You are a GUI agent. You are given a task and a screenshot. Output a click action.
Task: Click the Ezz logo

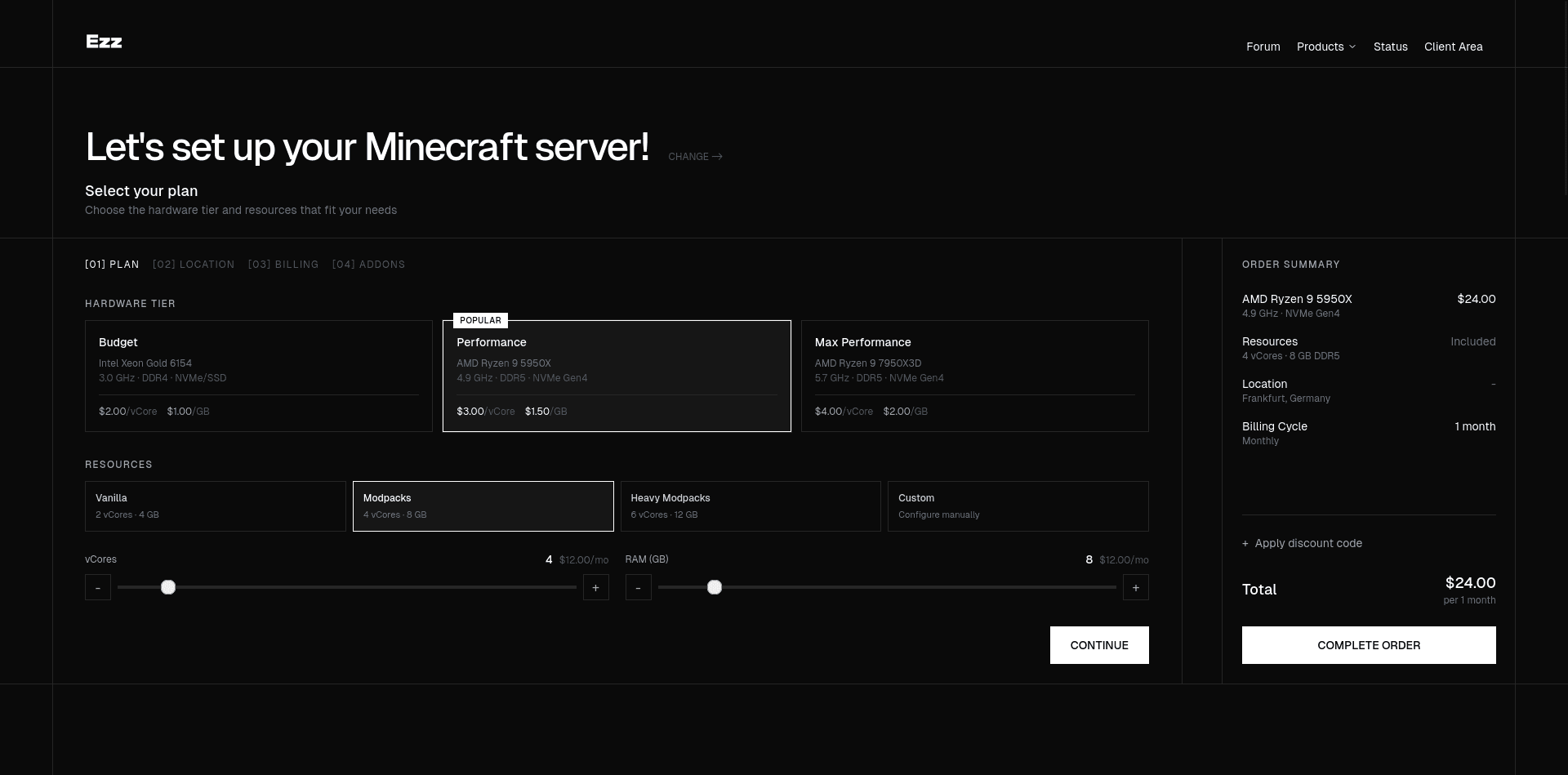(104, 42)
